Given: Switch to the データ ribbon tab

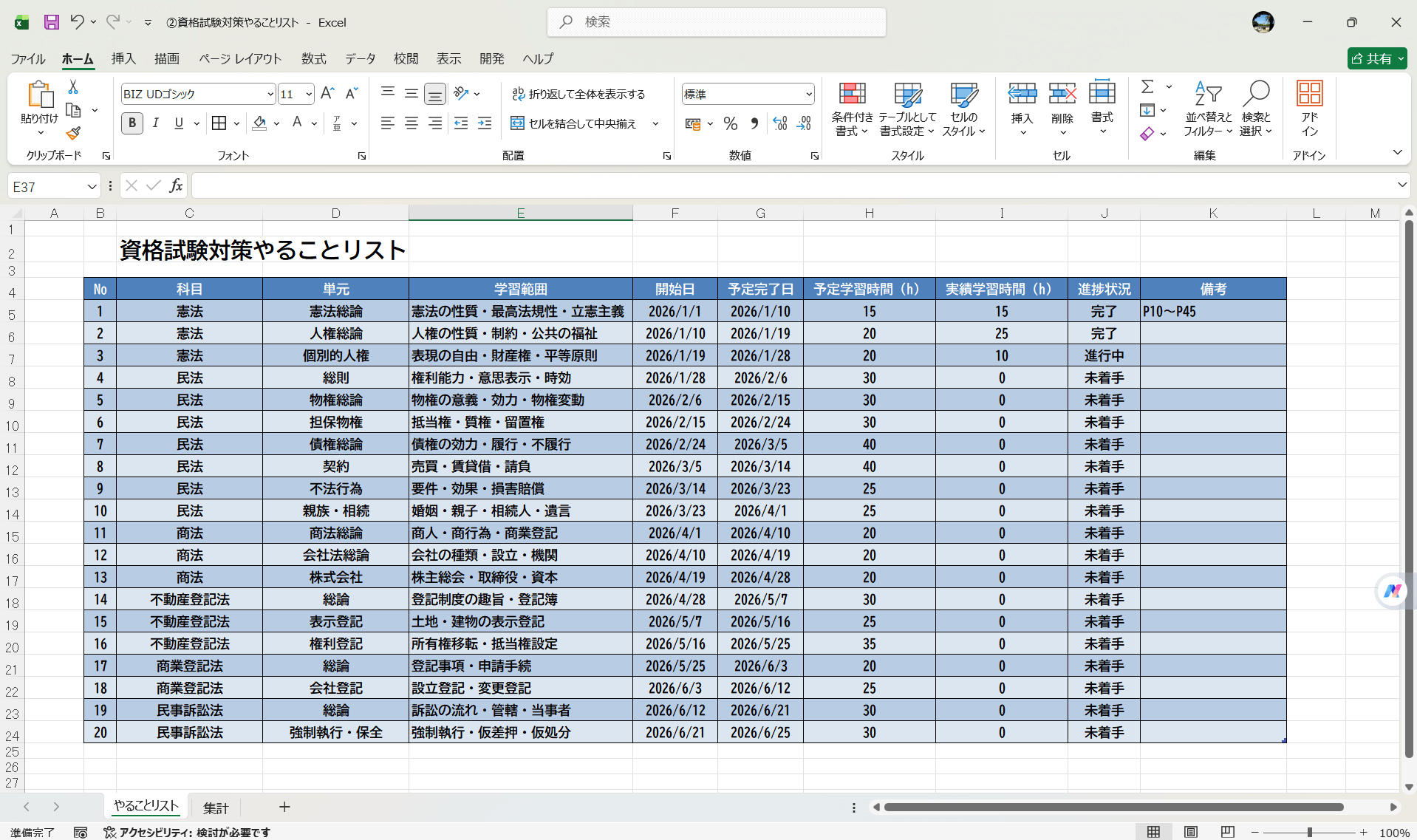Looking at the screenshot, I should tap(359, 58).
